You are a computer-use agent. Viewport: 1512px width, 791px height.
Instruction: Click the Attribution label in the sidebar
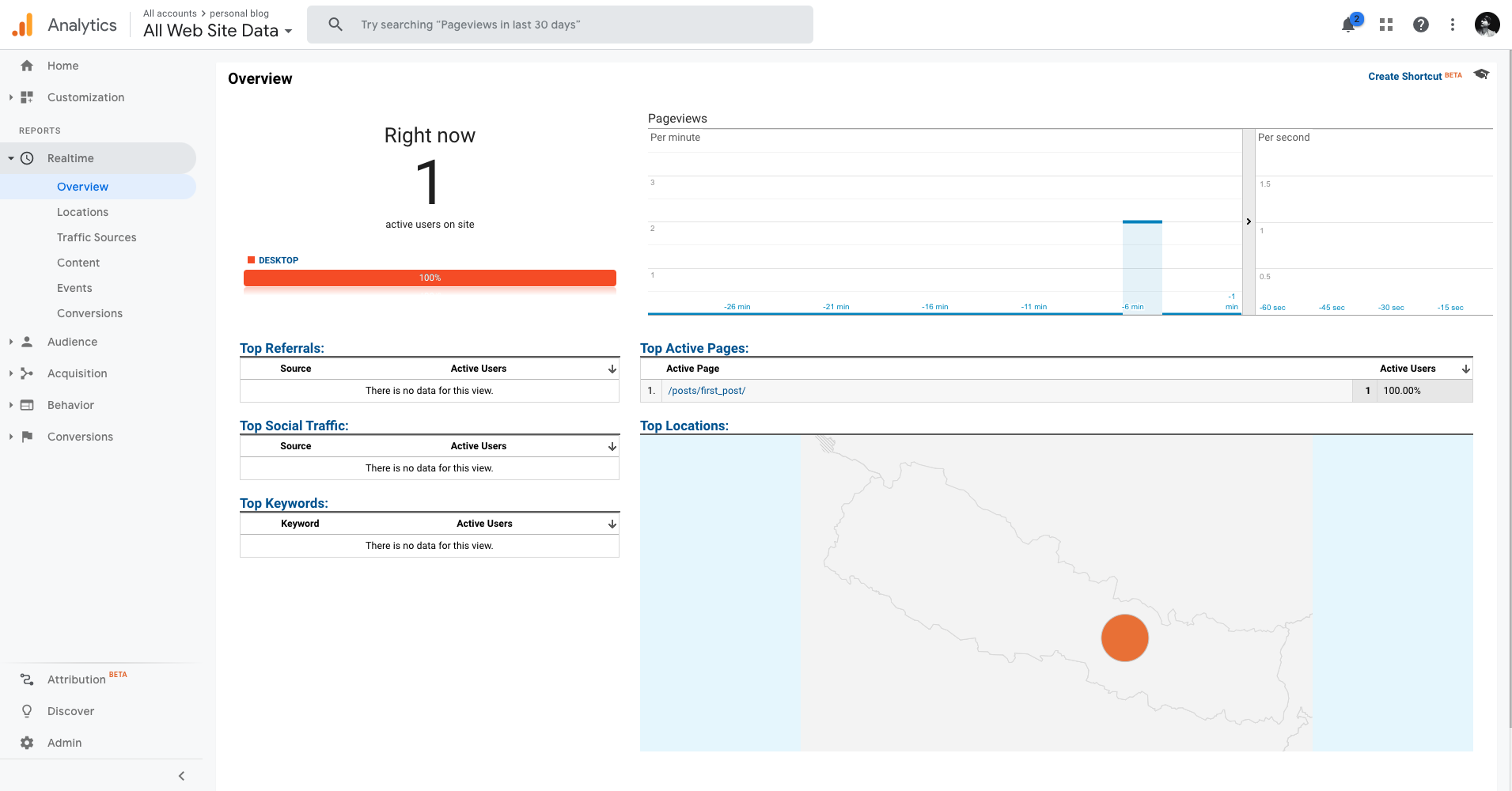(77, 679)
